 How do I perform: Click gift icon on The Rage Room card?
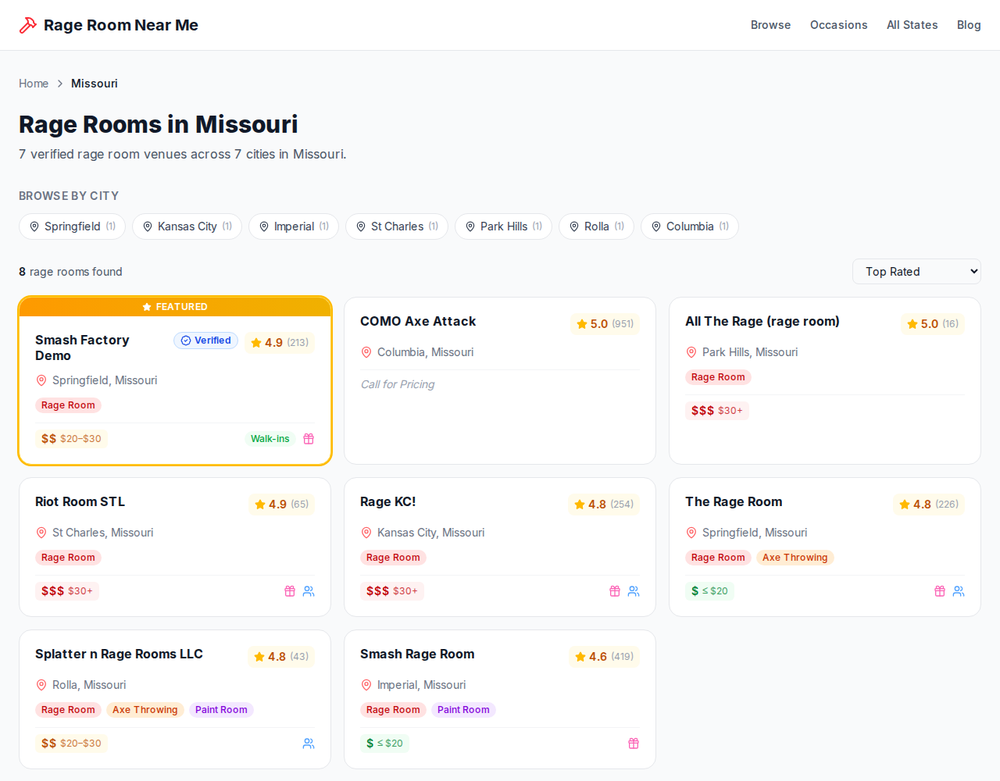[939, 591]
